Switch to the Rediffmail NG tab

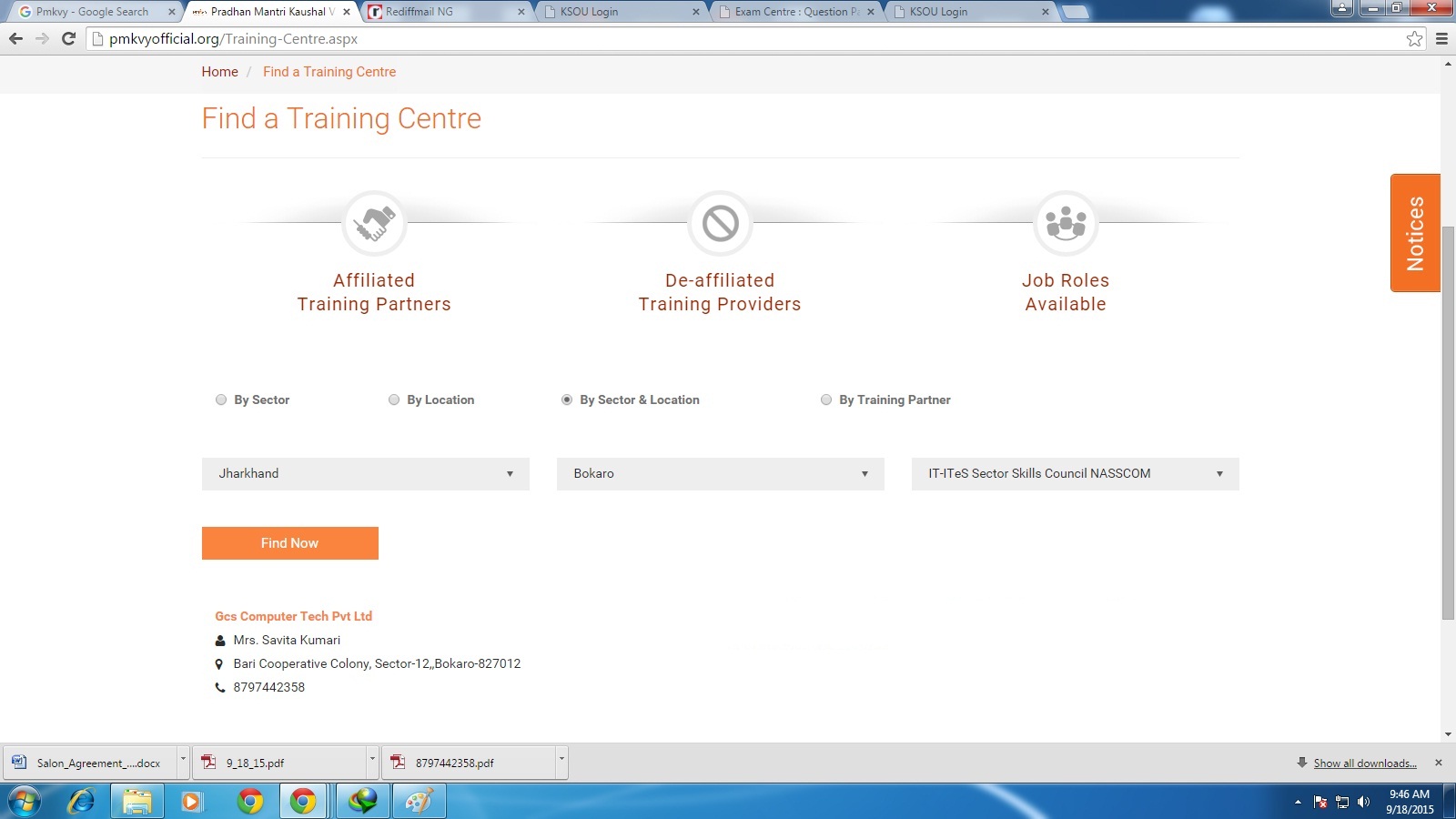440,12
